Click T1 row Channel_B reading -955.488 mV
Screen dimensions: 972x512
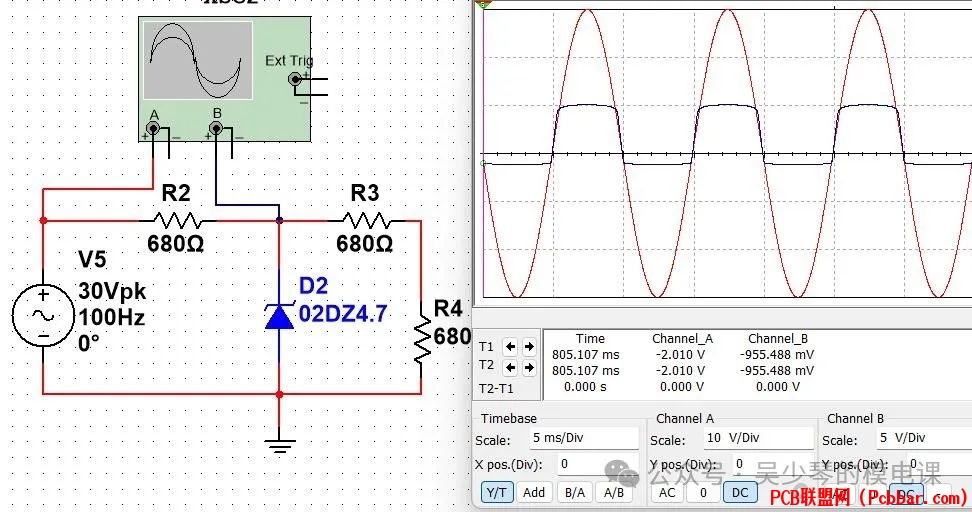(777, 355)
